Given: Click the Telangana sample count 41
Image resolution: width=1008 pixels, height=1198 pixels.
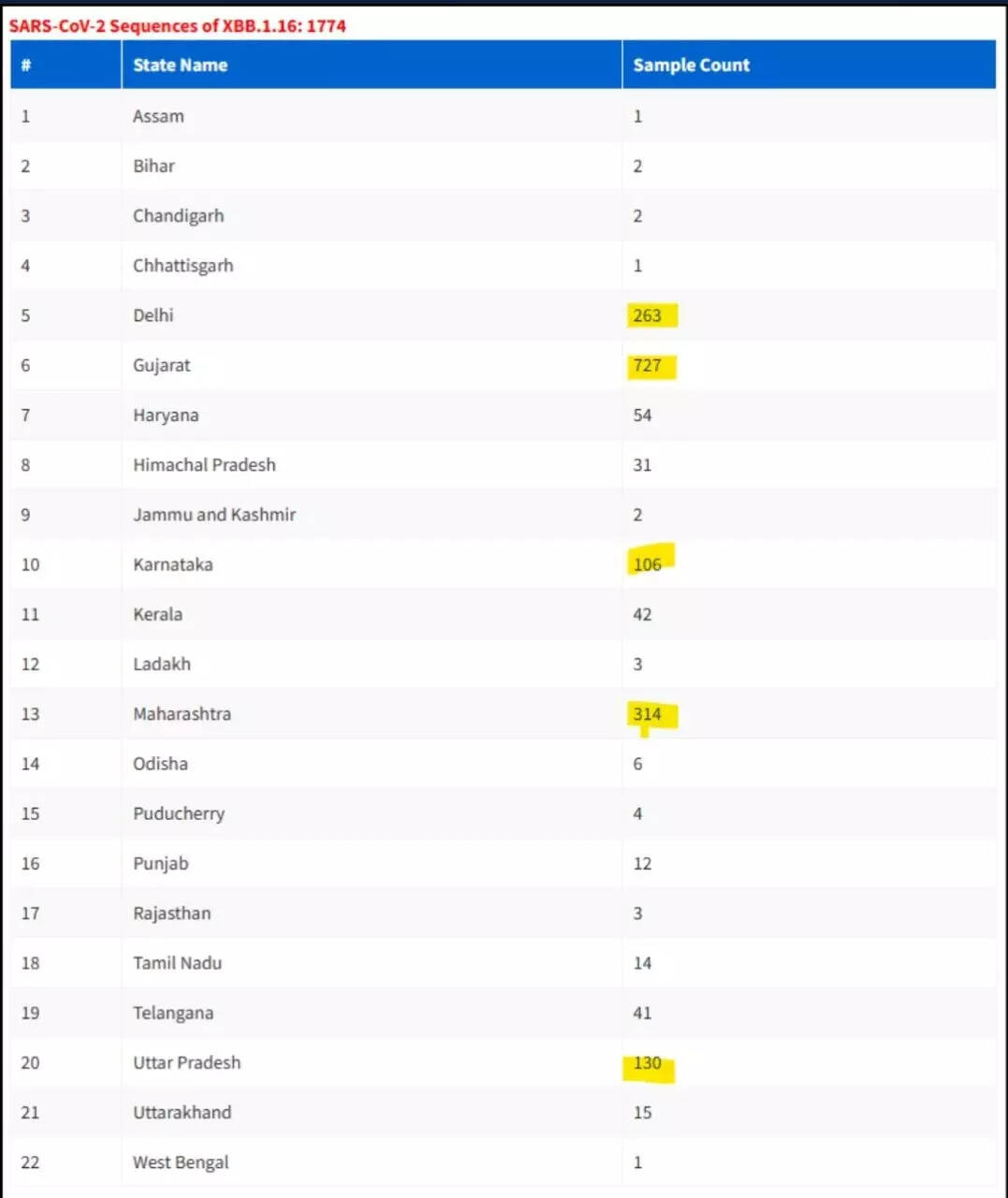Looking at the screenshot, I should pos(642,1014).
